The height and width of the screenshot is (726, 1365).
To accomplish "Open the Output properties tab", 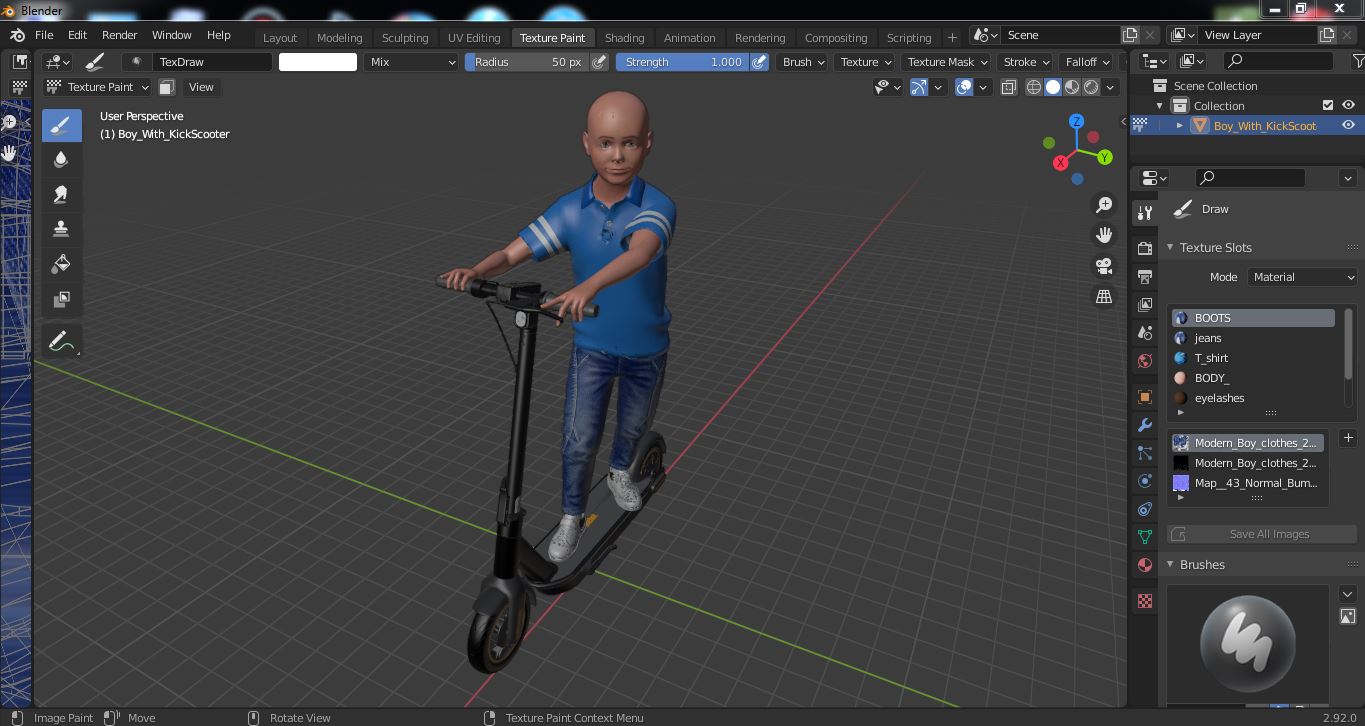I will point(1145,276).
